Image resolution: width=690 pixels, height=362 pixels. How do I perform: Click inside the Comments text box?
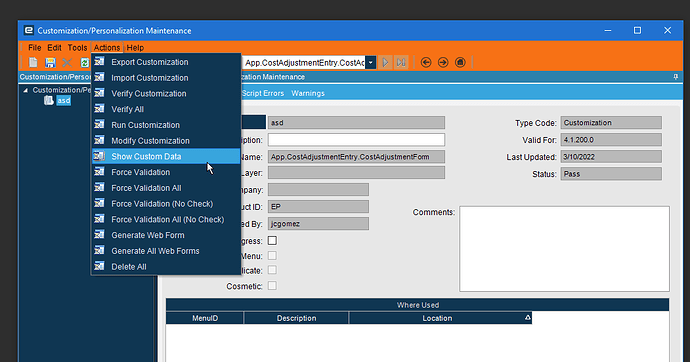(564, 249)
